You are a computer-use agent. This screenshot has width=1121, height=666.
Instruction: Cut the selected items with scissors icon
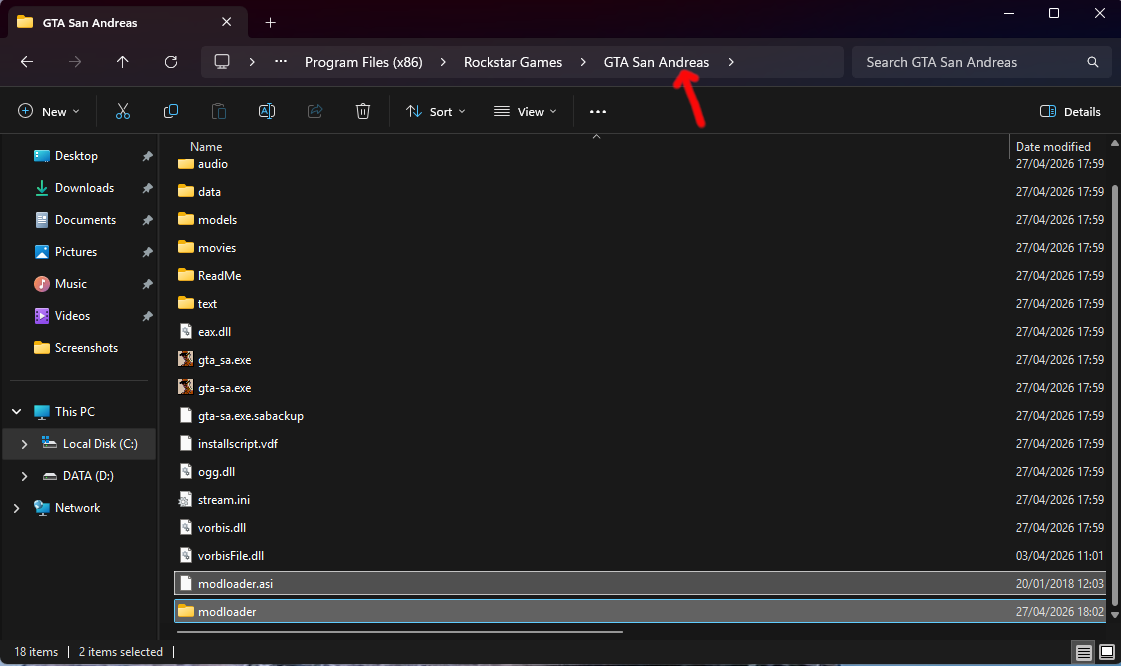(123, 111)
